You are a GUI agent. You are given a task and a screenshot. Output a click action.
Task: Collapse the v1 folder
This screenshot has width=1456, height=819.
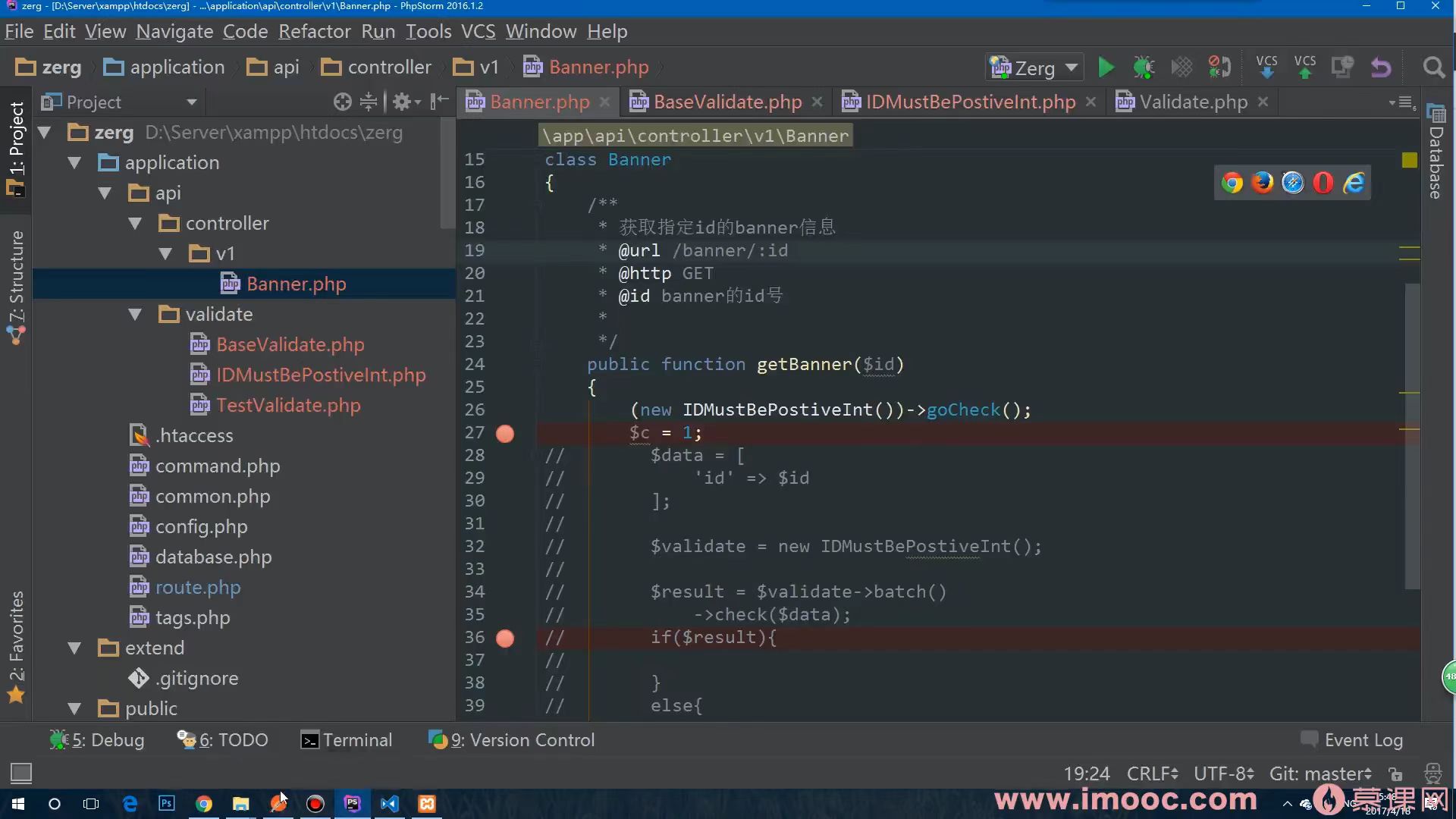tap(165, 254)
